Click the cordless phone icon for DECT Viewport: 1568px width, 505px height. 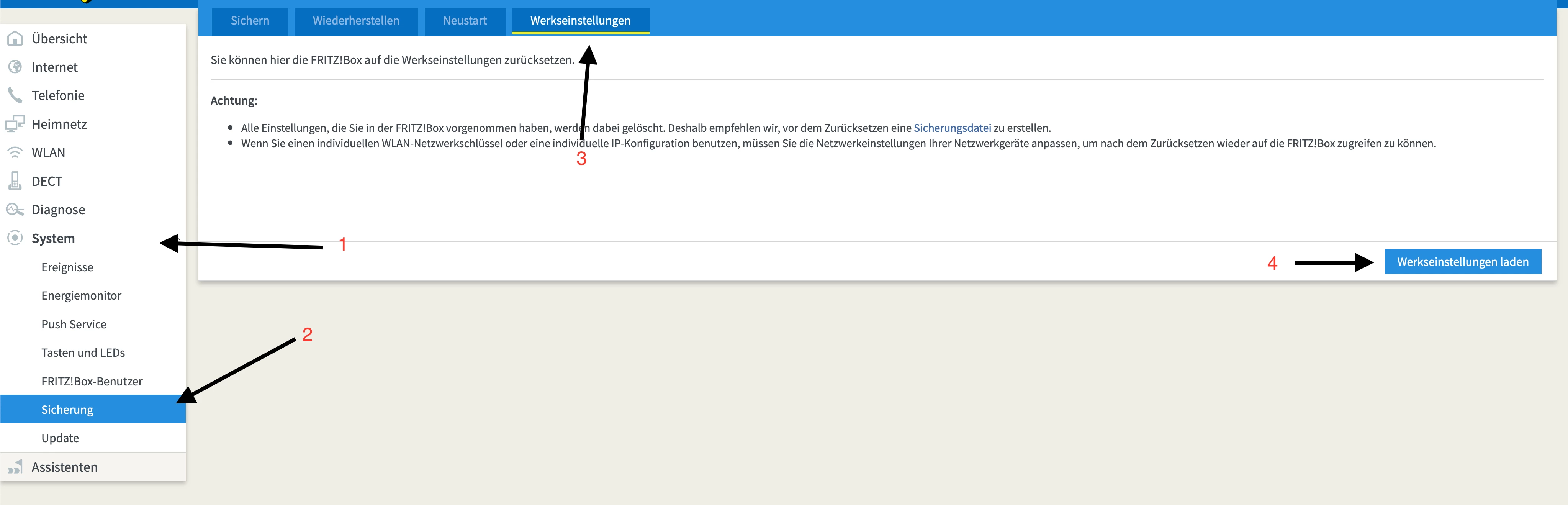[x=15, y=181]
